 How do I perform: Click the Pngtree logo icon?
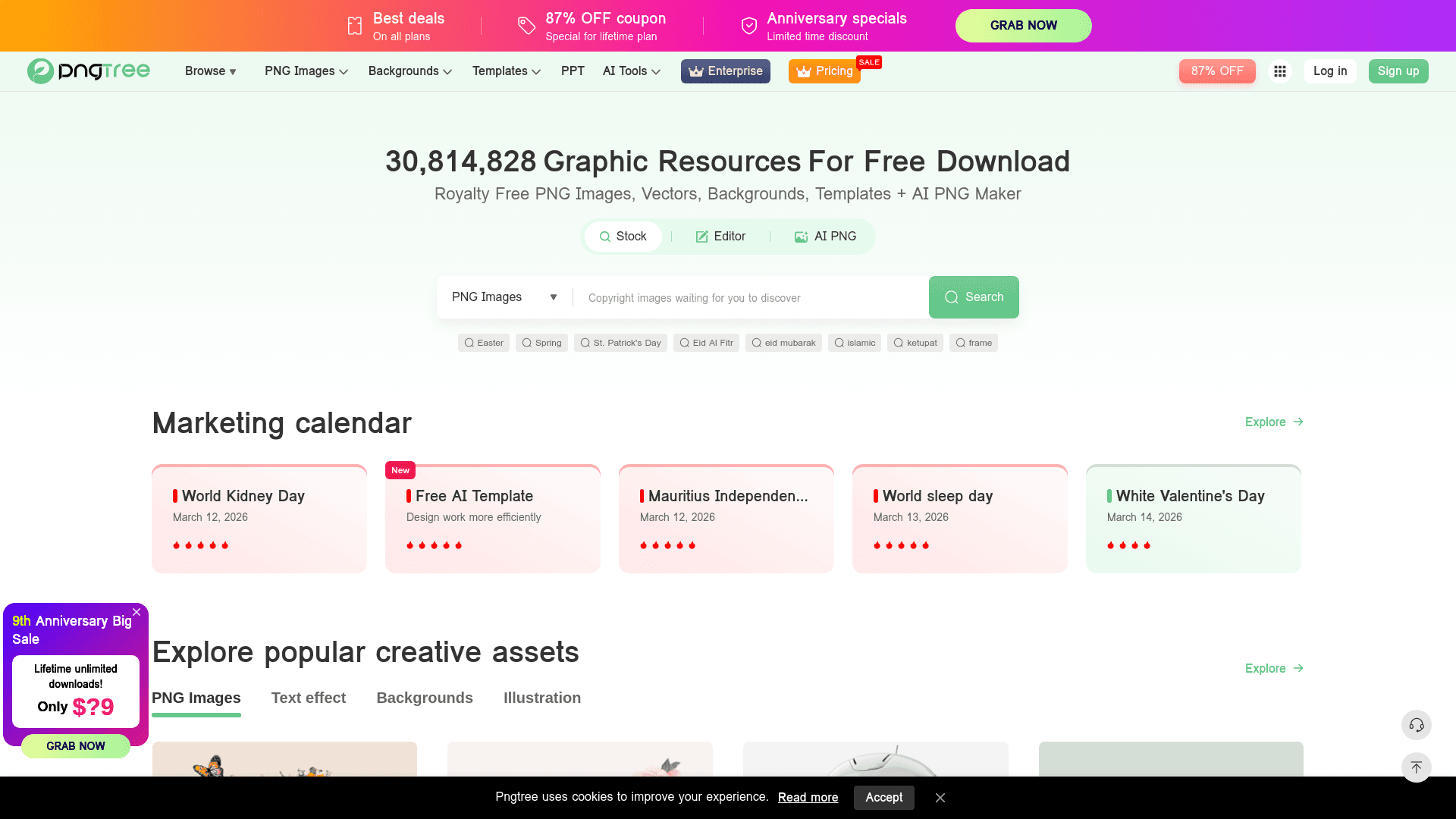(x=40, y=71)
